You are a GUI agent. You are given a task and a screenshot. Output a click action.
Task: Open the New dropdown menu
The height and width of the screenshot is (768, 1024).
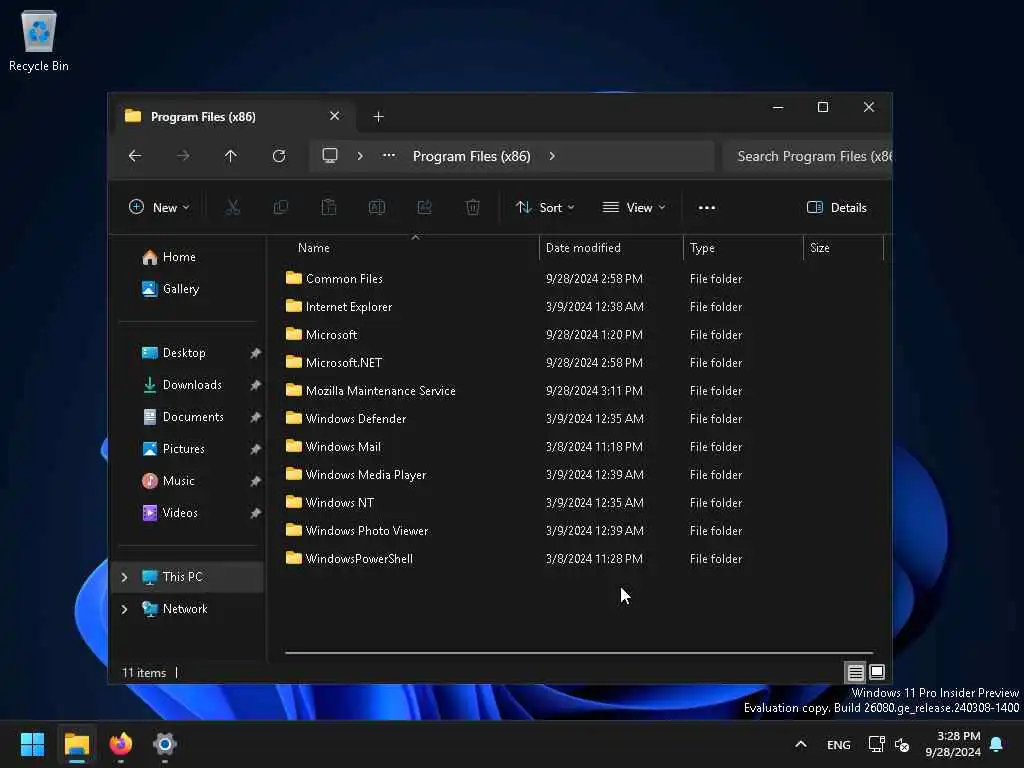(159, 208)
